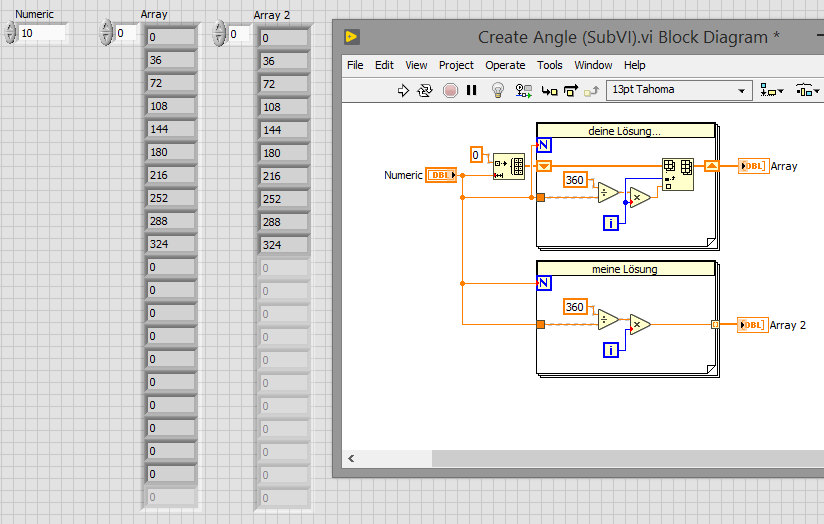This screenshot has width=824, height=524.
Task: Select the 360 constant in meine Lösung
Action: (575, 307)
